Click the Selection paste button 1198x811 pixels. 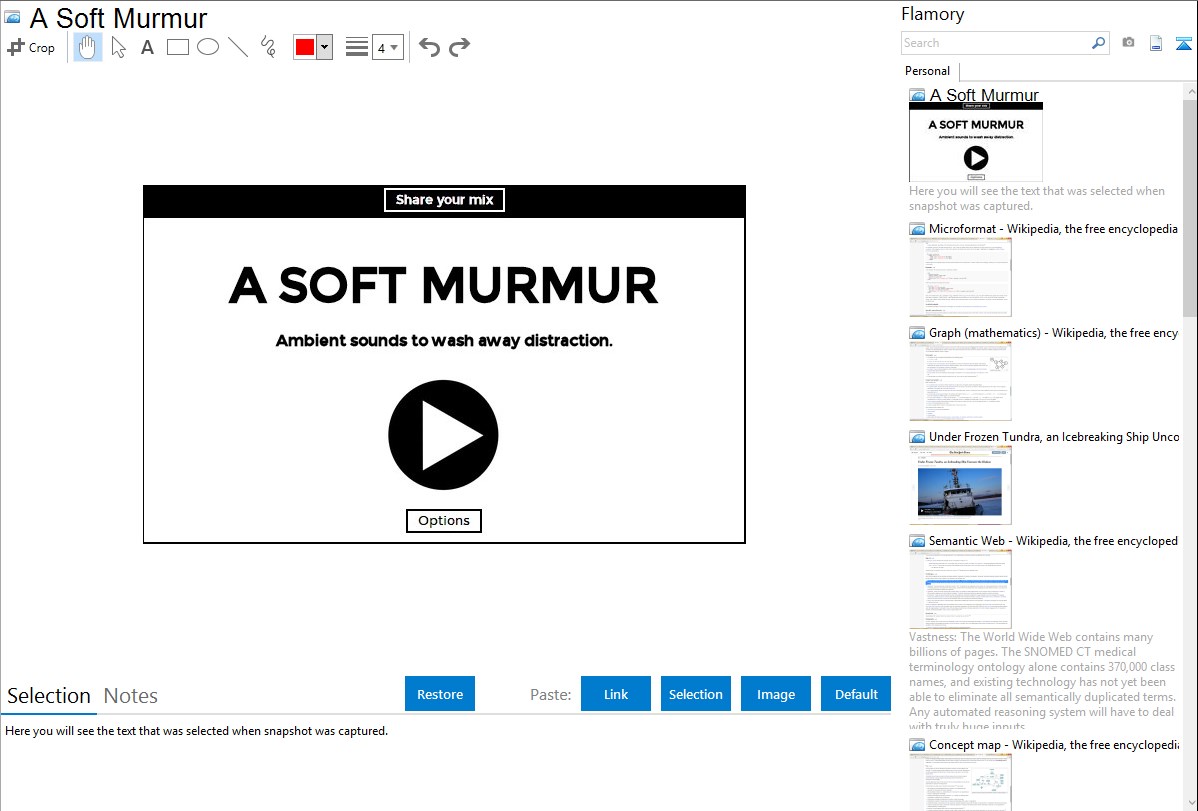pyautogui.click(x=696, y=694)
